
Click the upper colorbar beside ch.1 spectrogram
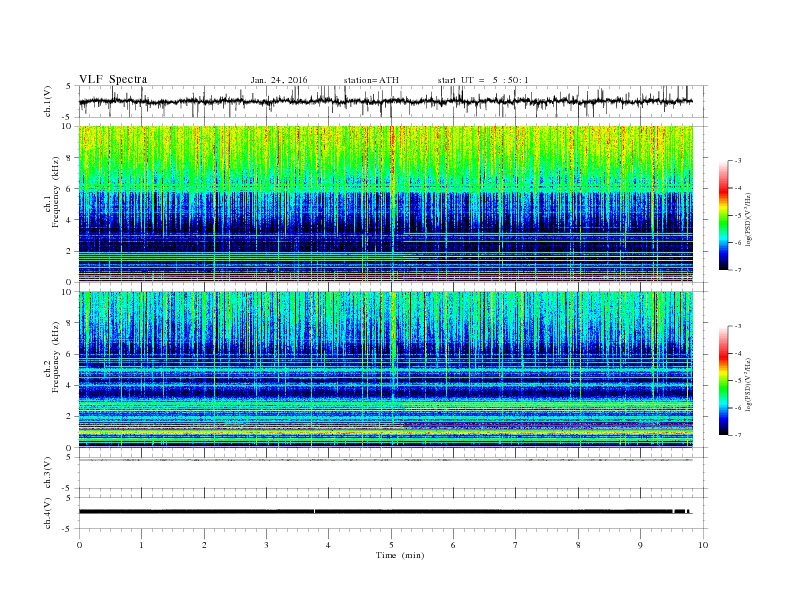pyautogui.click(x=723, y=216)
